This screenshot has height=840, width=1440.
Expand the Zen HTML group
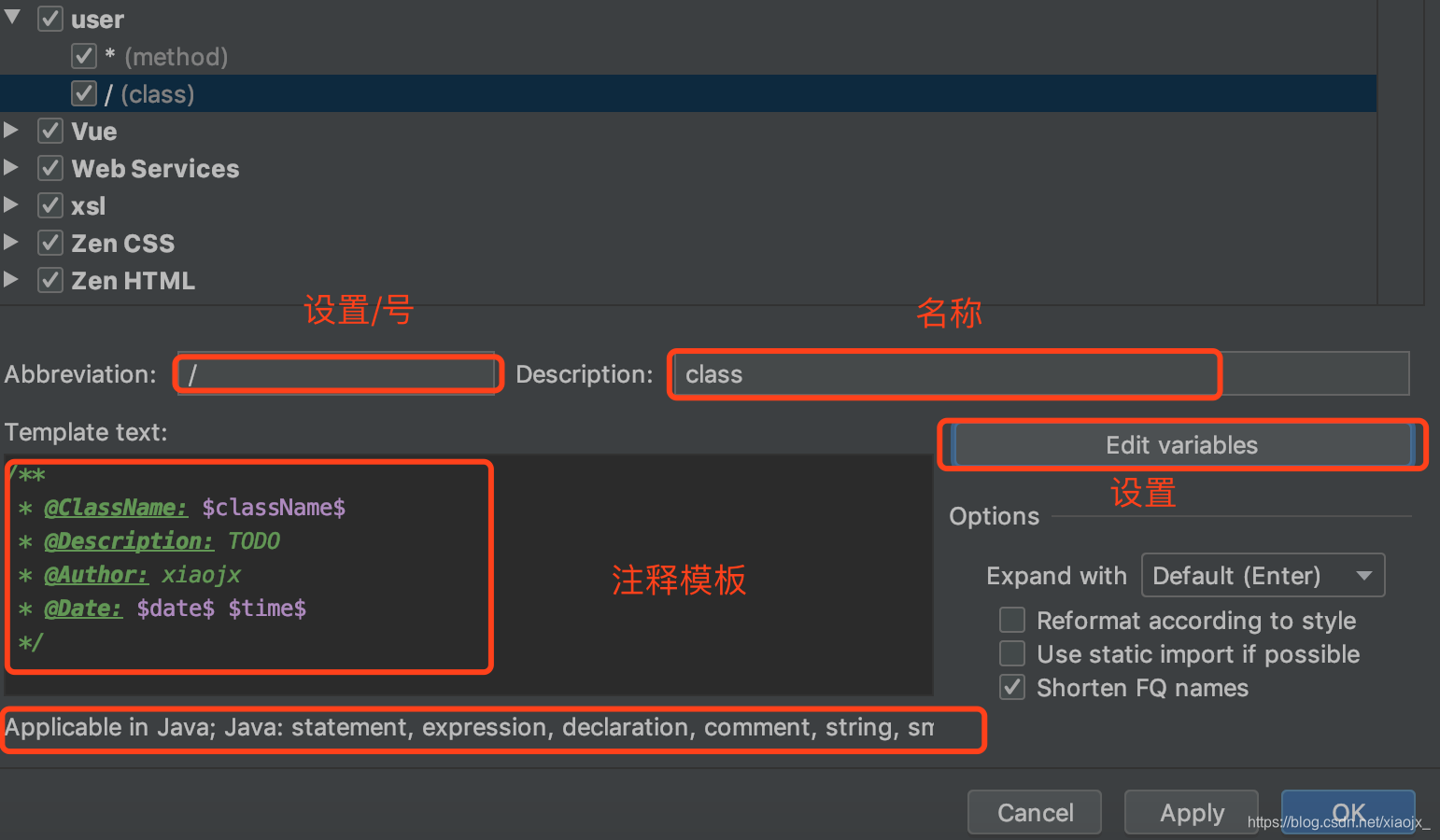[11, 279]
